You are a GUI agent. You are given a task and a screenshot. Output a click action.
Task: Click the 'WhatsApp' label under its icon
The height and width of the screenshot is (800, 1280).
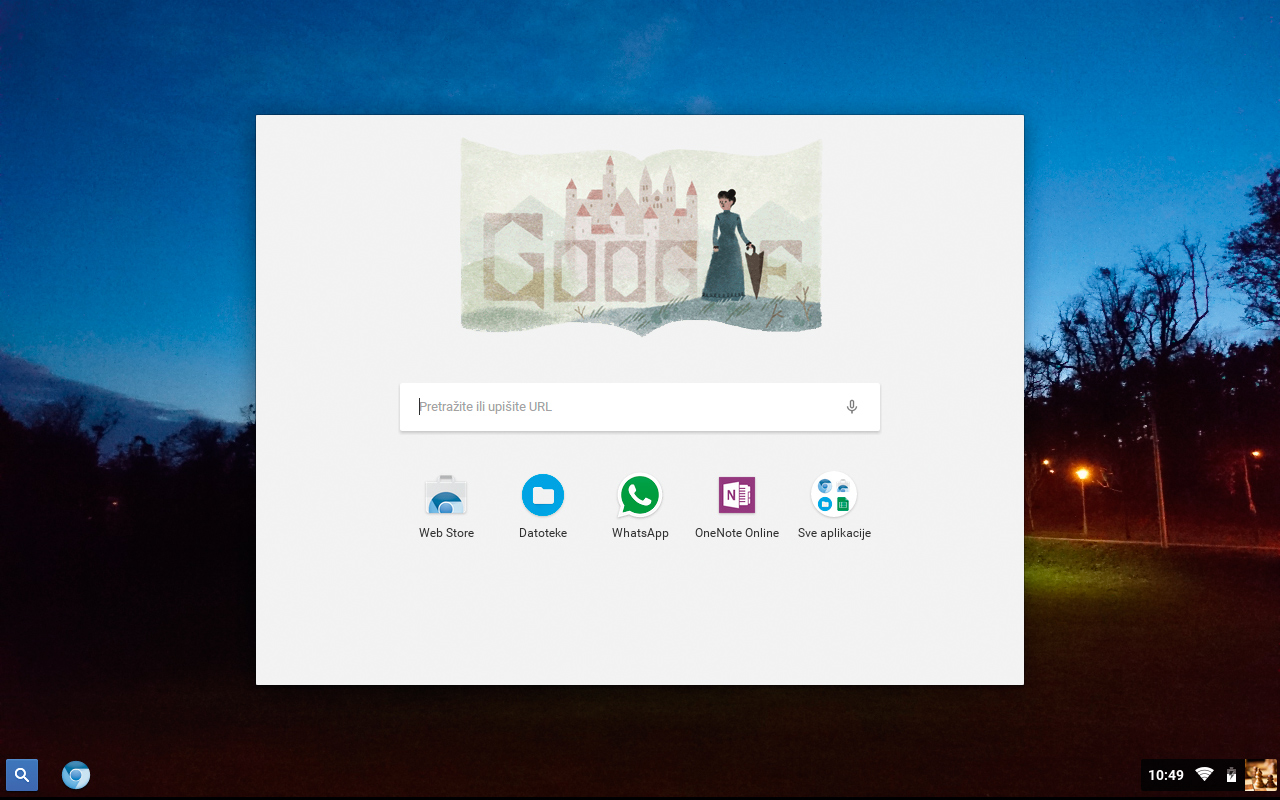coord(640,533)
